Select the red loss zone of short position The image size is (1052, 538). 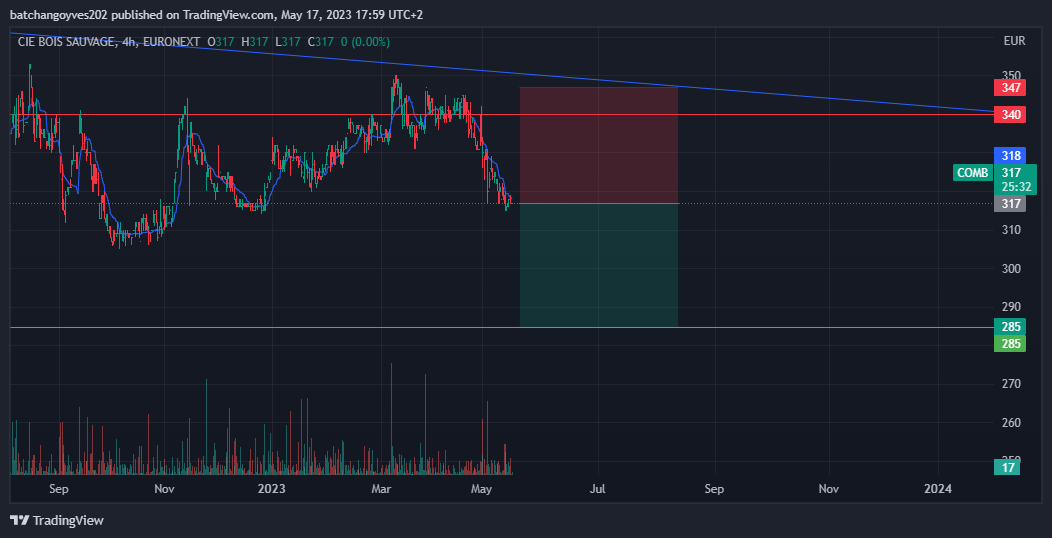599,145
